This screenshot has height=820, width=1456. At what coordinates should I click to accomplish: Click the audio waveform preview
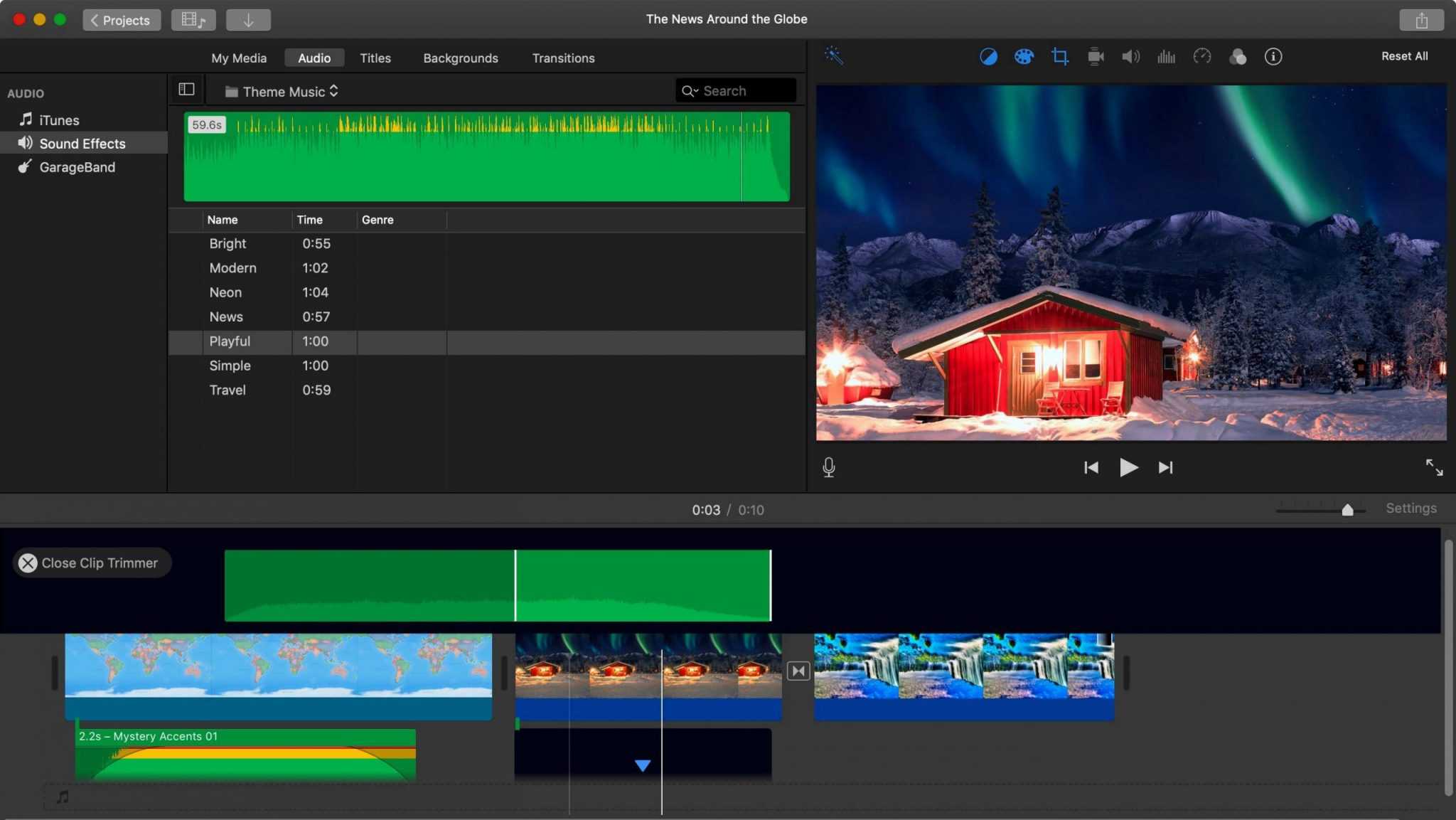[x=486, y=156]
